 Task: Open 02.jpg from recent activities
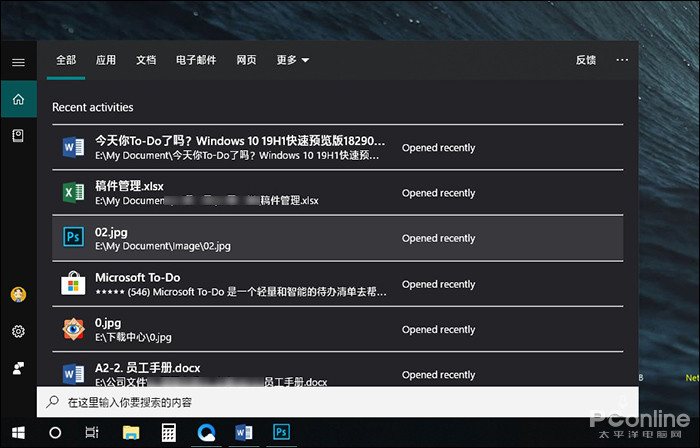pos(338,238)
